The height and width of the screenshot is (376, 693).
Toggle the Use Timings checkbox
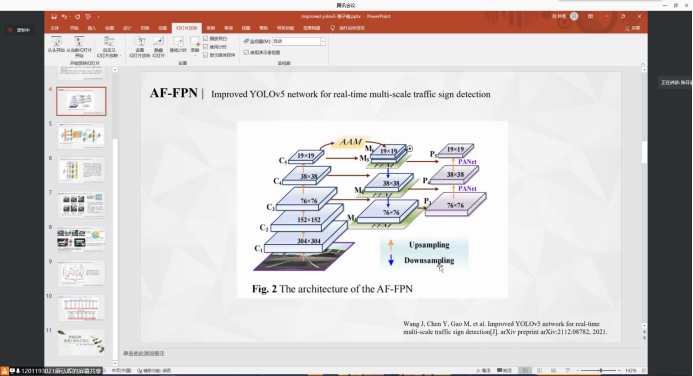[206, 47]
